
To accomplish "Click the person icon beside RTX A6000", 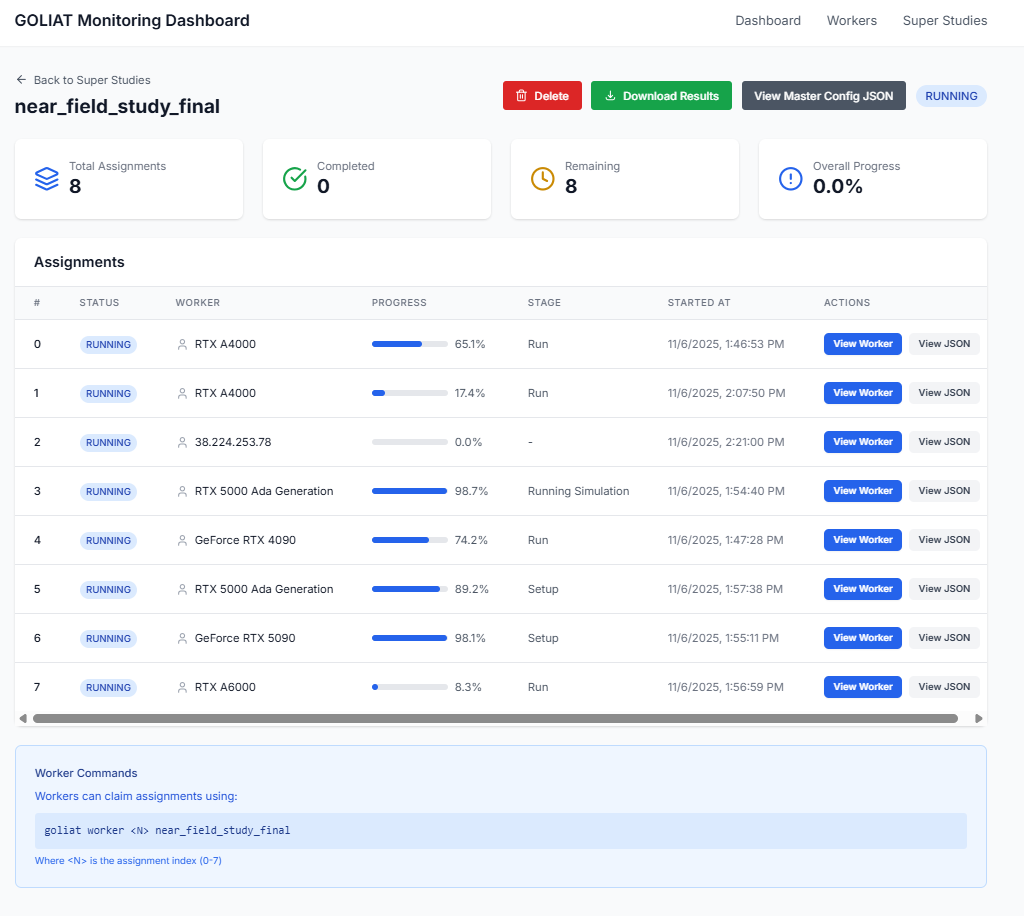I will click(x=182, y=687).
